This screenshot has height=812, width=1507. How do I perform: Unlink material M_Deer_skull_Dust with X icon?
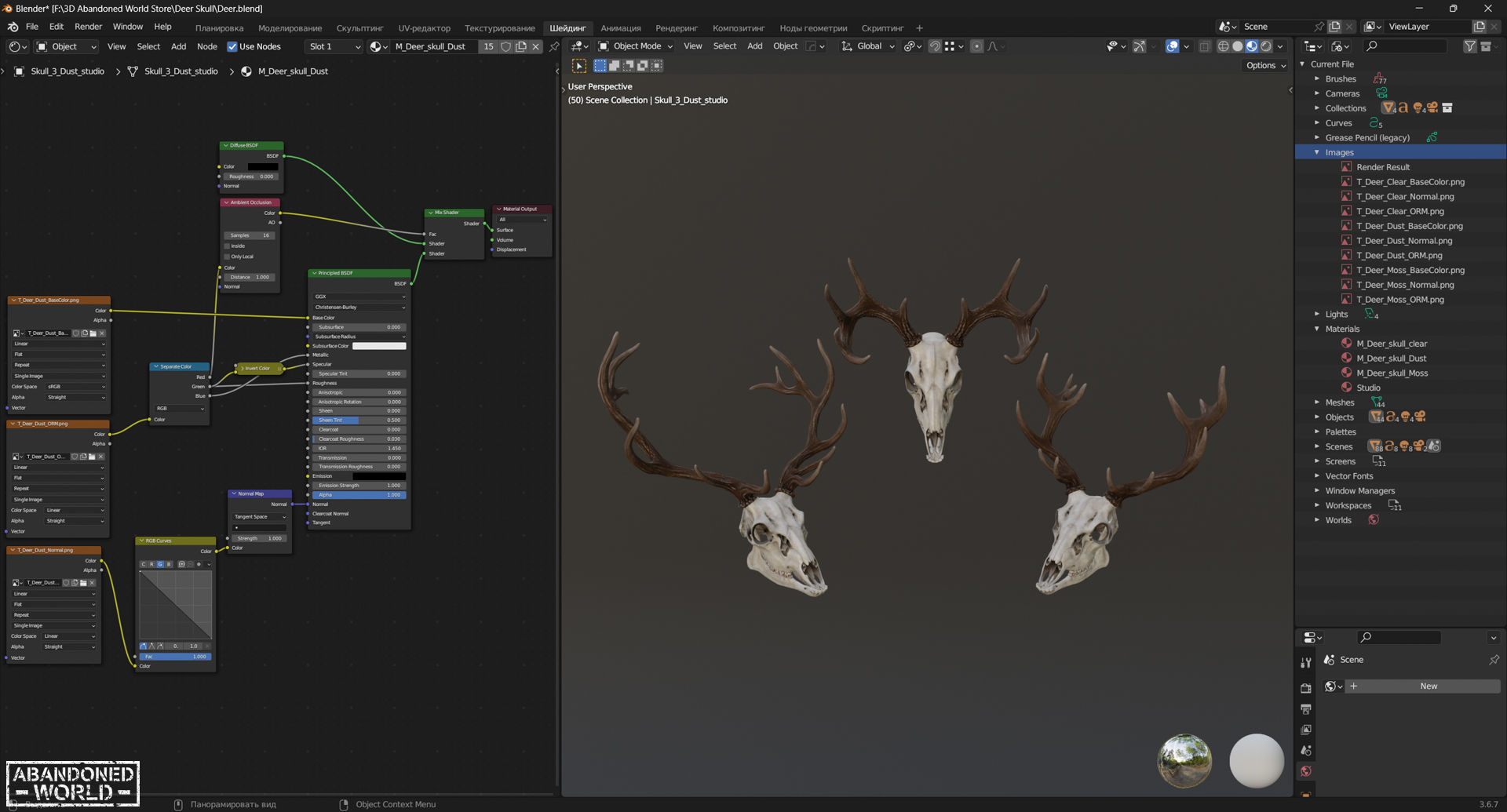pos(536,46)
